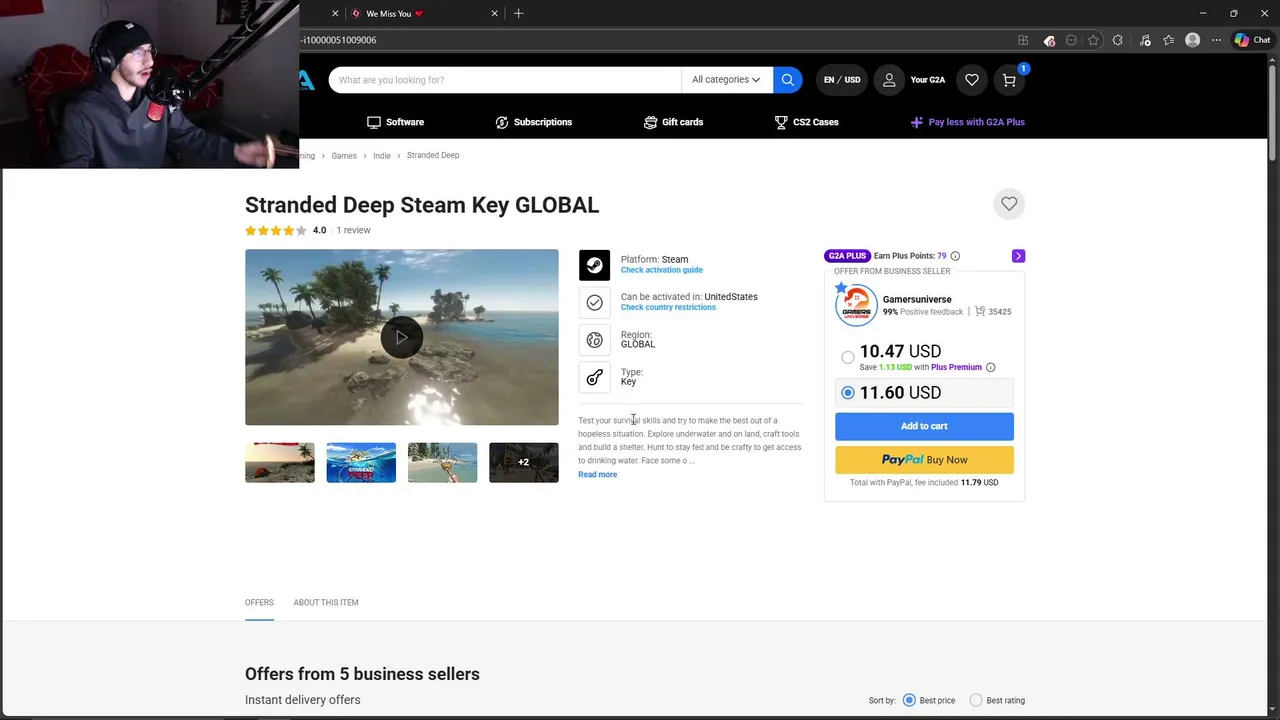Open the Gift cards menu

click(x=673, y=122)
